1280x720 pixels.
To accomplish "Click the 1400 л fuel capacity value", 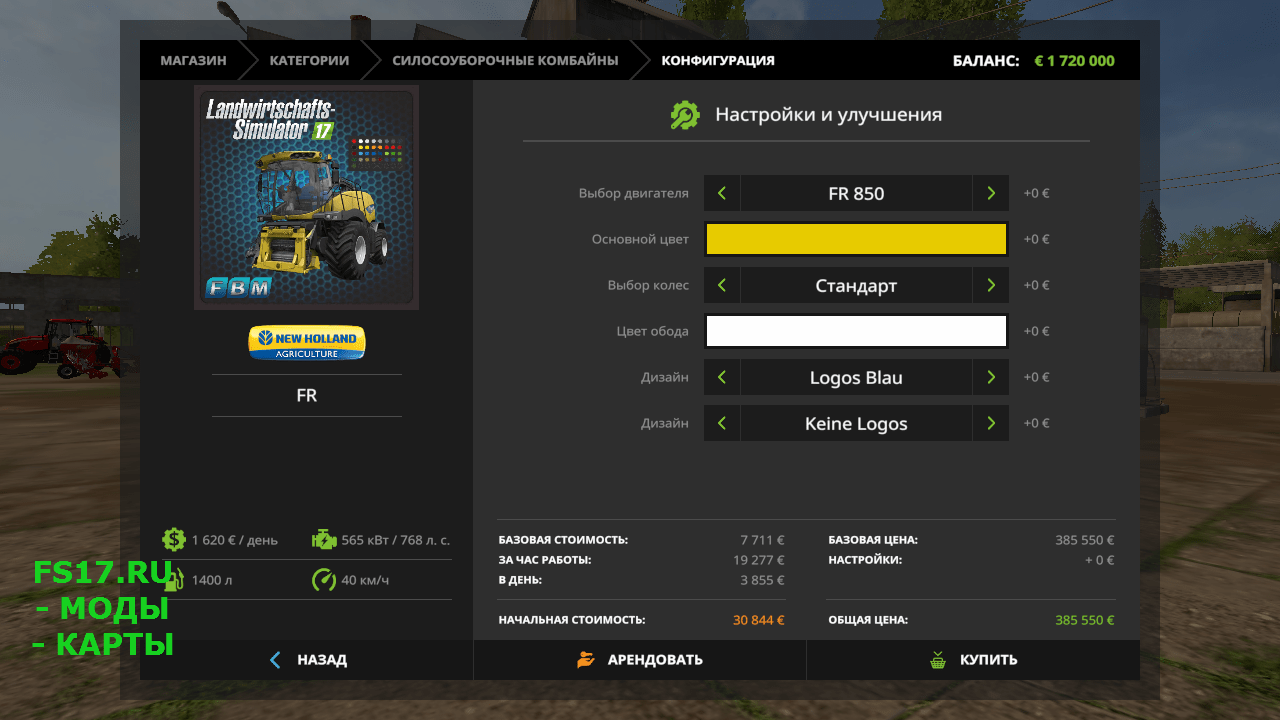I will point(211,580).
